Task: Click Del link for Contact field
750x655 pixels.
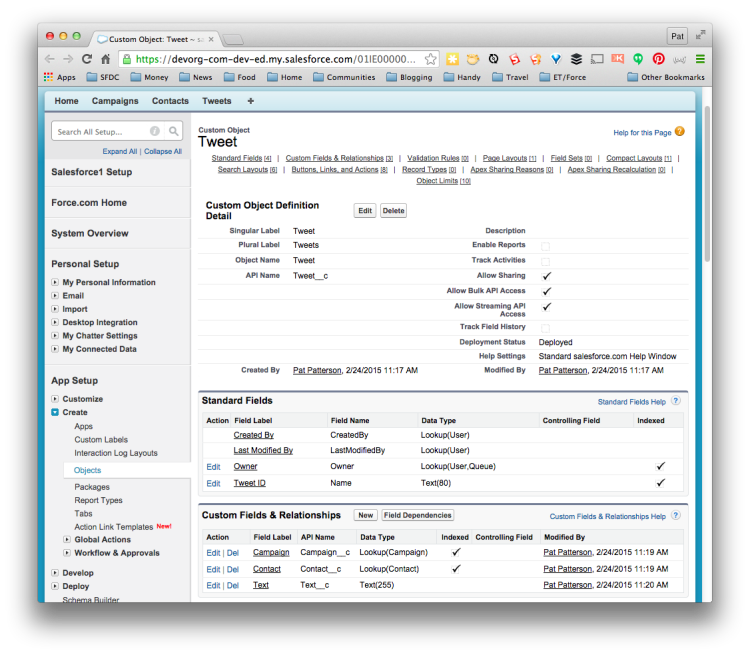Action: click(233, 569)
